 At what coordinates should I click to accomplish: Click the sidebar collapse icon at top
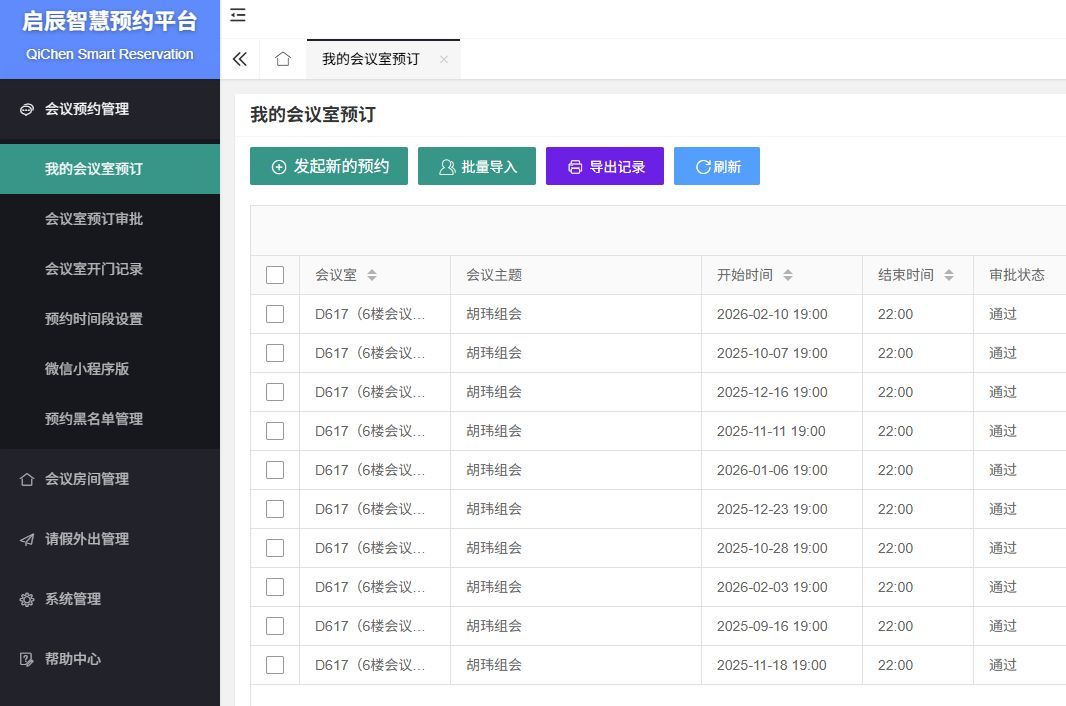pyautogui.click(x=238, y=15)
